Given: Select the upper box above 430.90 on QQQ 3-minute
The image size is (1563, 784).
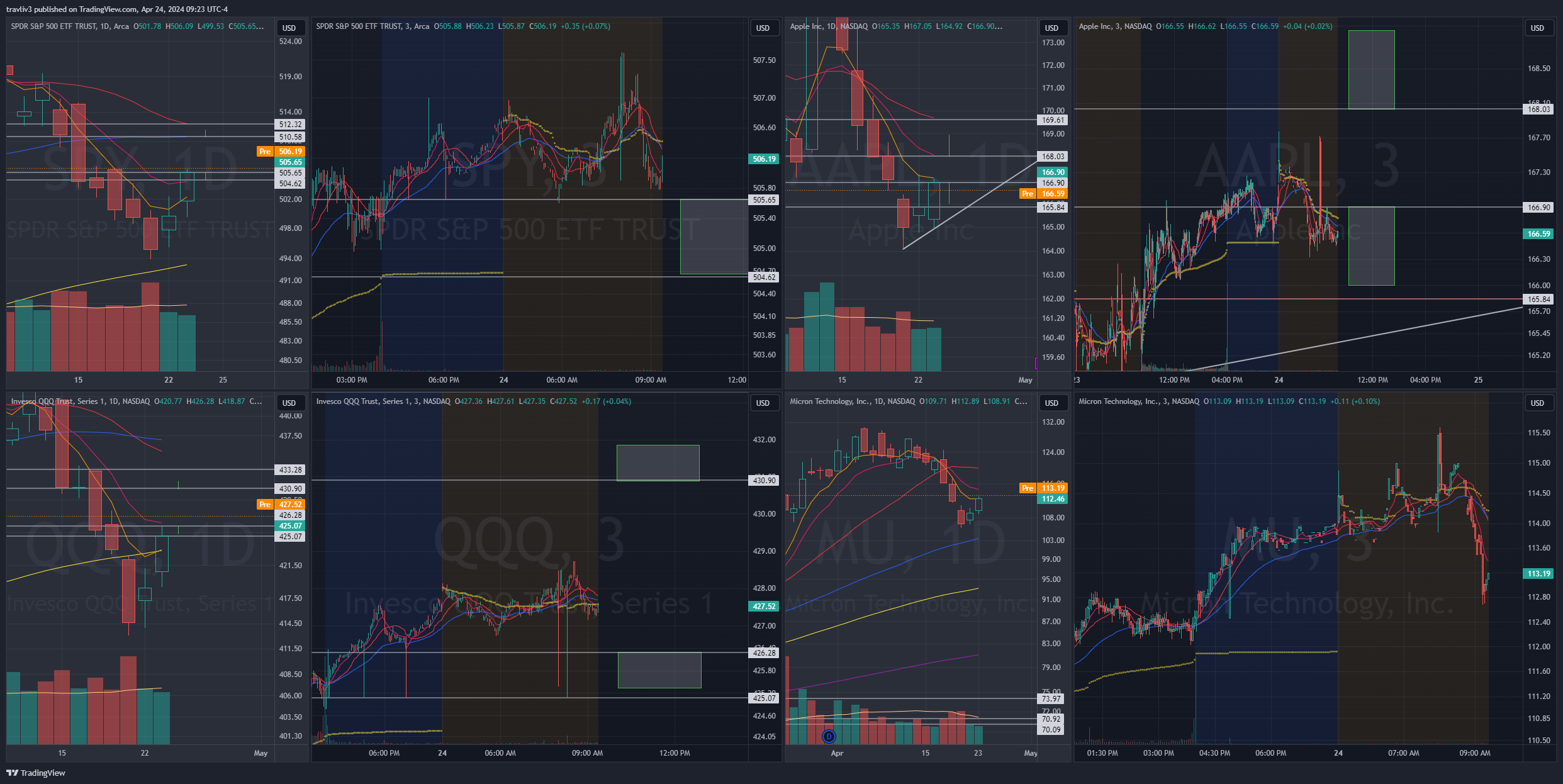Looking at the screenshot, I should click(658, 463).
